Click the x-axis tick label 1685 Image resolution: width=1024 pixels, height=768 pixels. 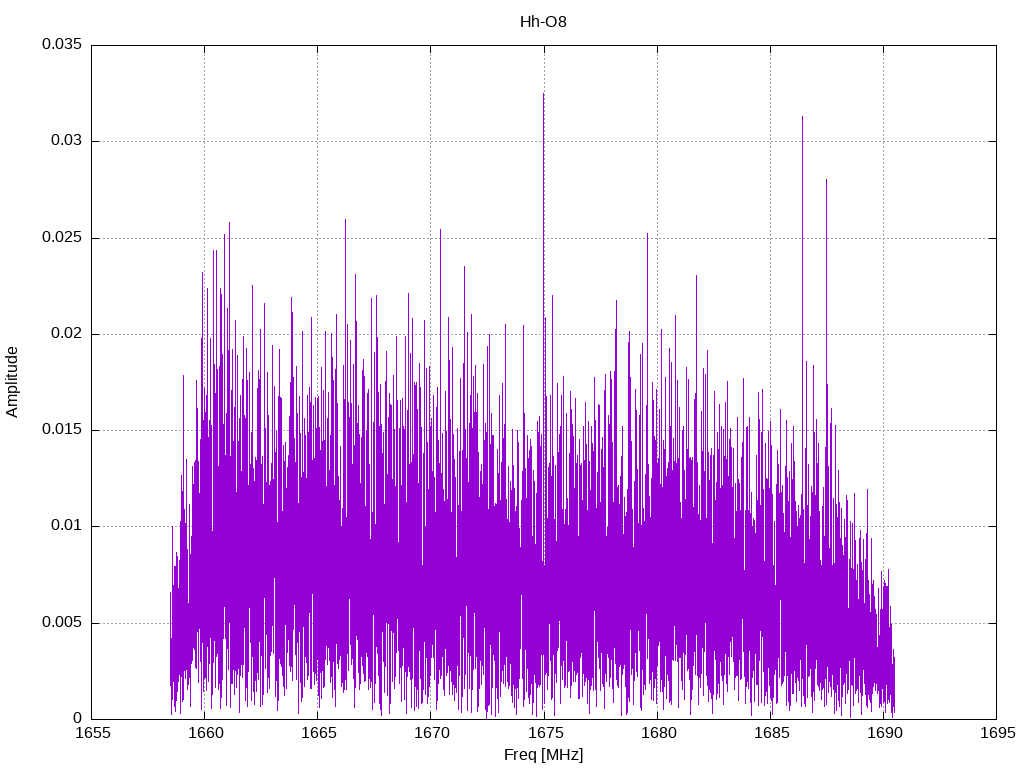click(771, 733)
